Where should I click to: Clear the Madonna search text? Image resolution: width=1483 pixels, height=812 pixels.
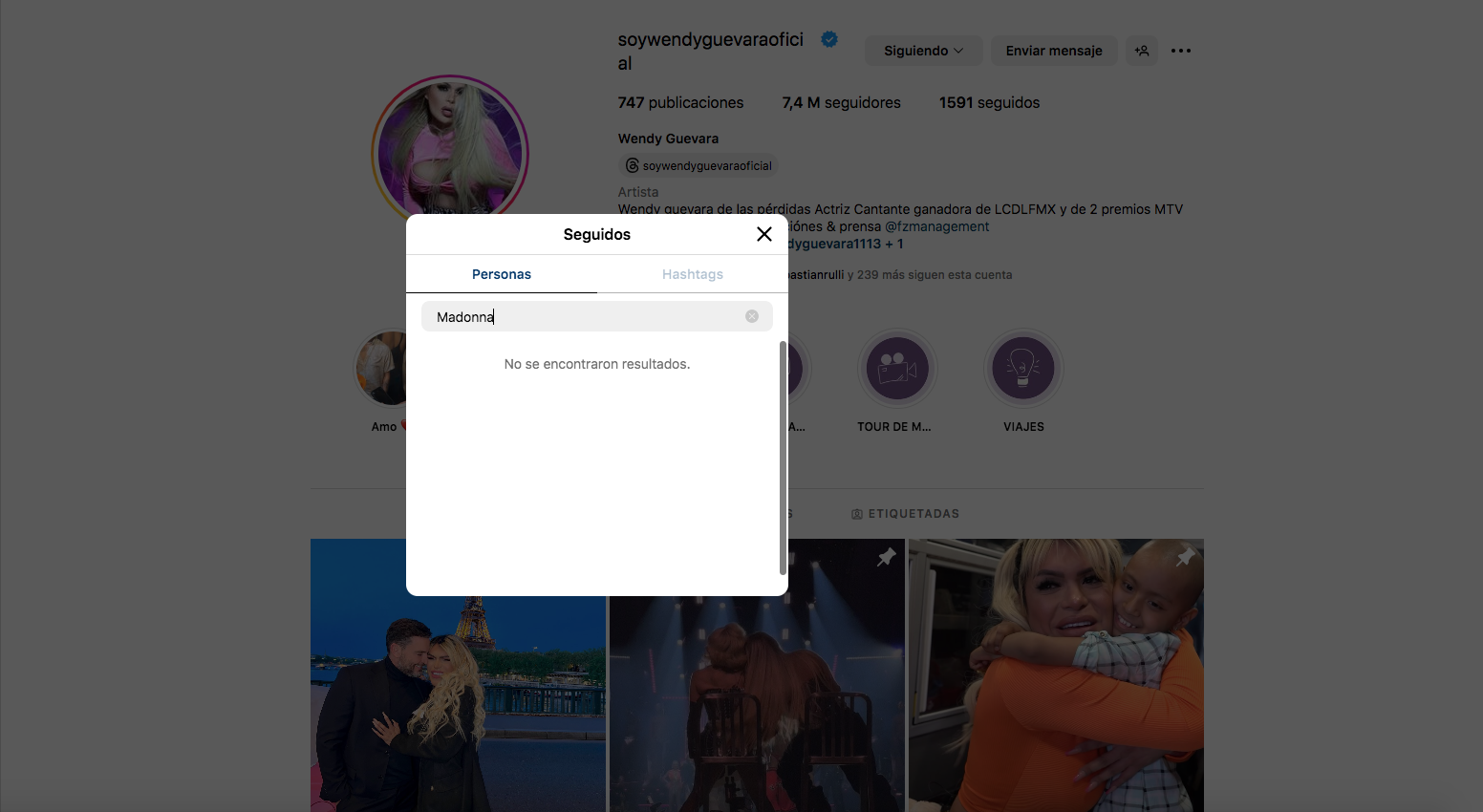(x=752, y=316)
